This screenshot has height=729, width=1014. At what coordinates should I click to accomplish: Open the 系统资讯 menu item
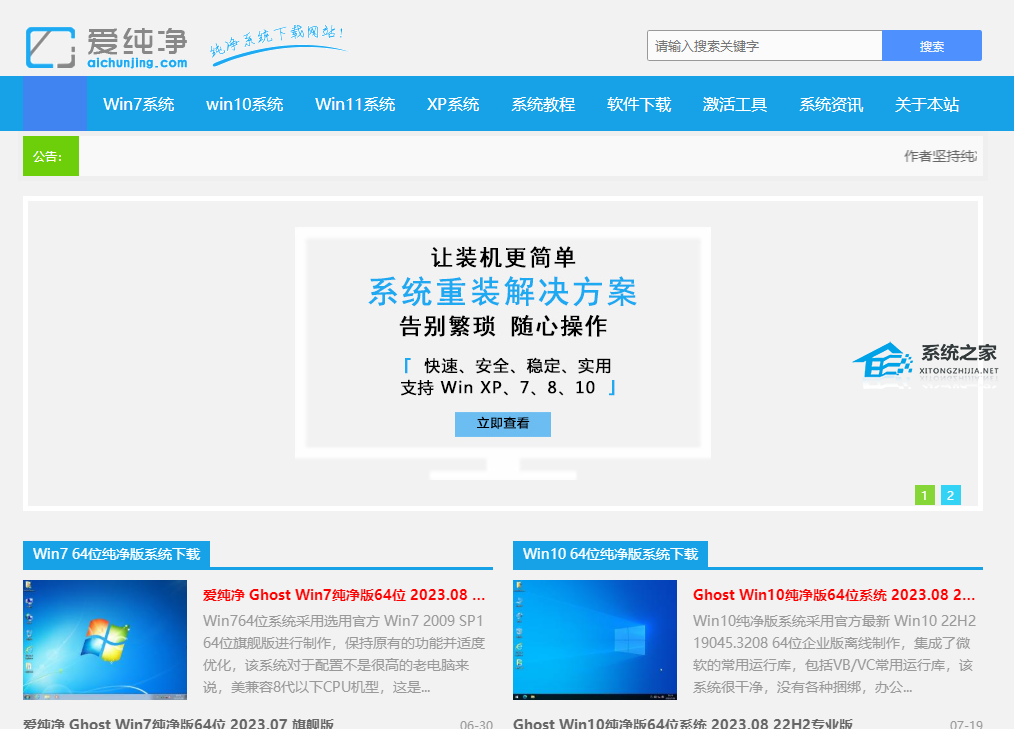pos(831,104)
